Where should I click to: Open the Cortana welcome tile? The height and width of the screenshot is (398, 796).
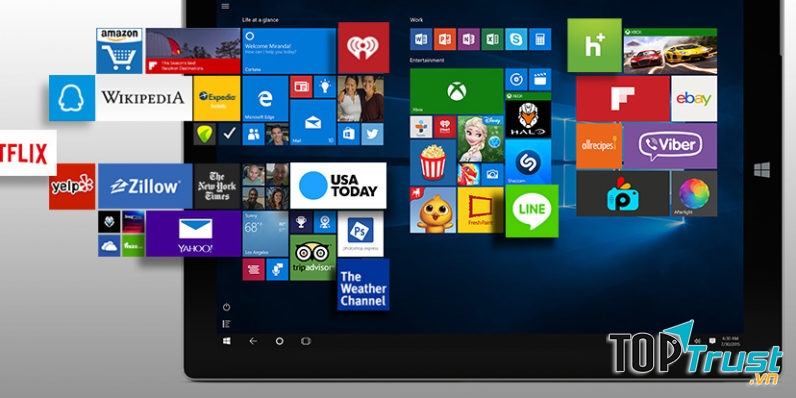tap(289, 51)
